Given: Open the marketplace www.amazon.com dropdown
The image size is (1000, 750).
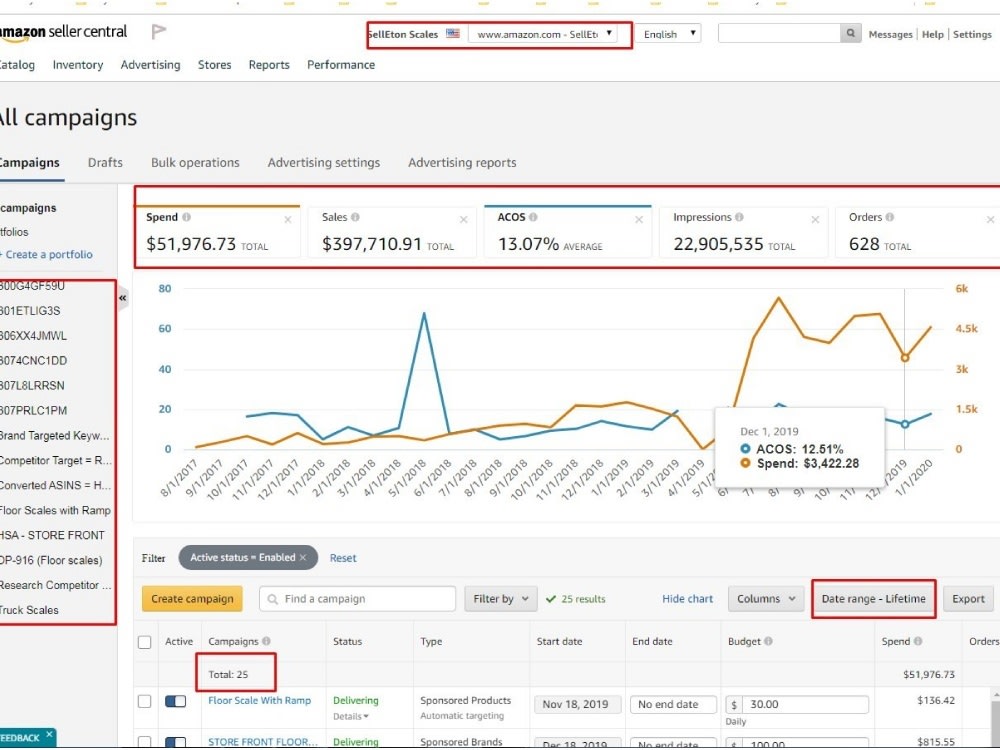Looking at the screenshot, I should 543,34.
